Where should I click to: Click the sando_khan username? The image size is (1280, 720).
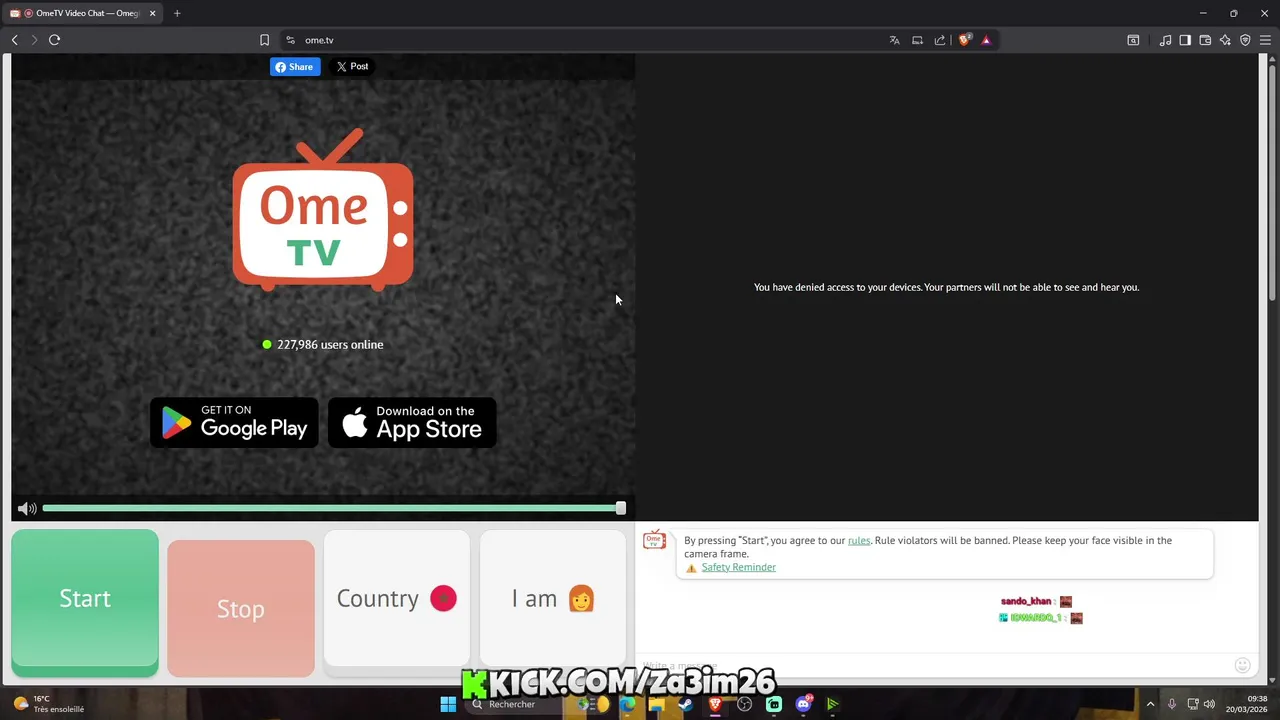[1026, 601]
